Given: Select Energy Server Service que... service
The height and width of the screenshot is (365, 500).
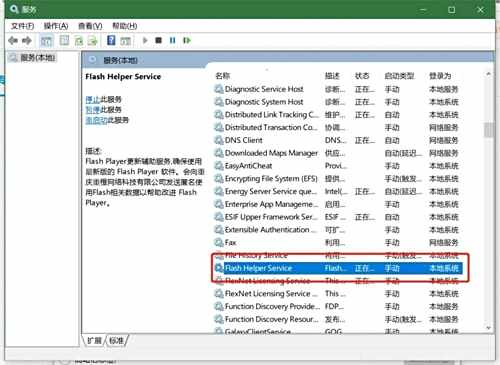Looking at the screenshot, I should pos(271,191).
